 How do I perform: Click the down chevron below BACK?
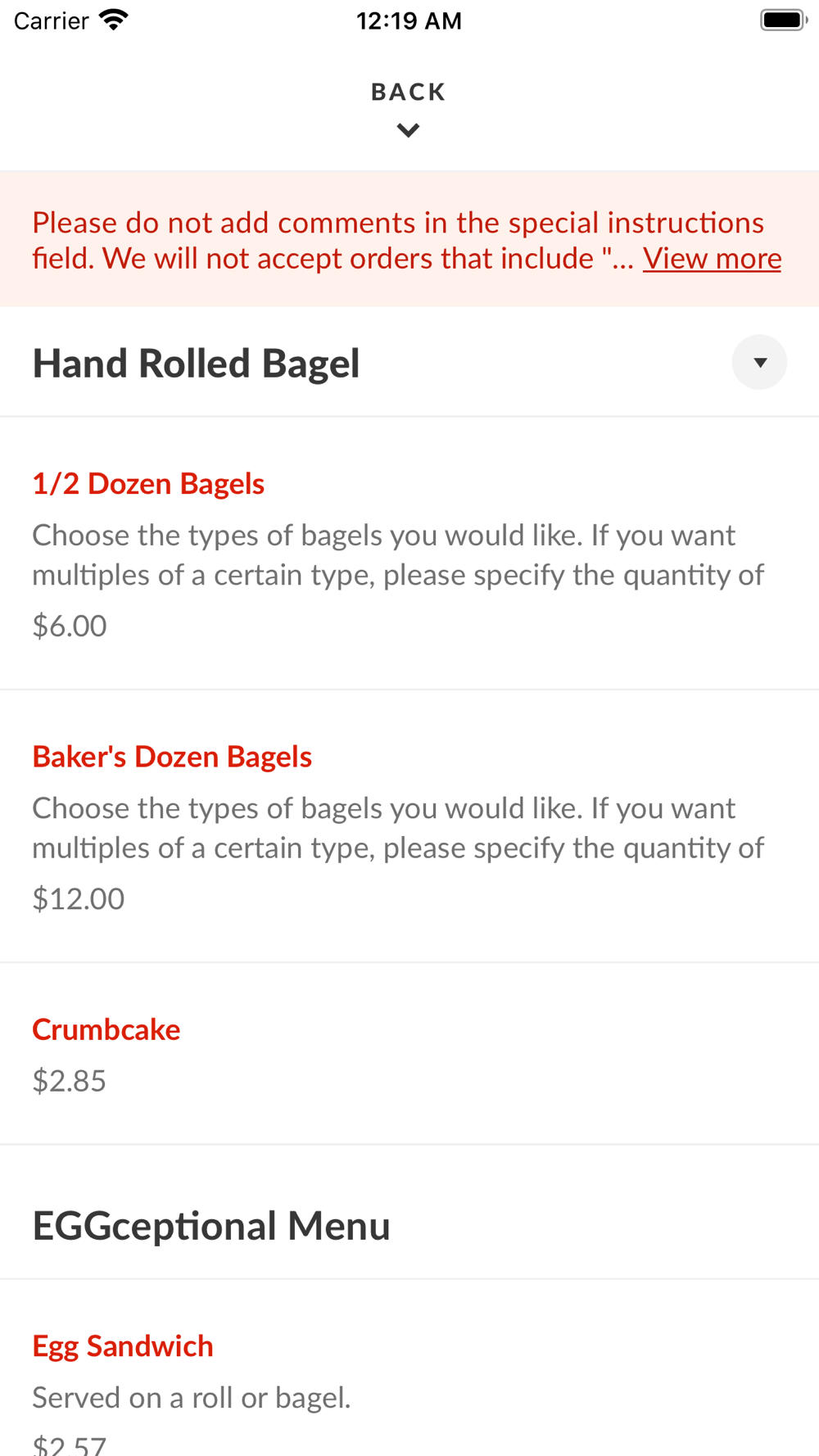408,130
